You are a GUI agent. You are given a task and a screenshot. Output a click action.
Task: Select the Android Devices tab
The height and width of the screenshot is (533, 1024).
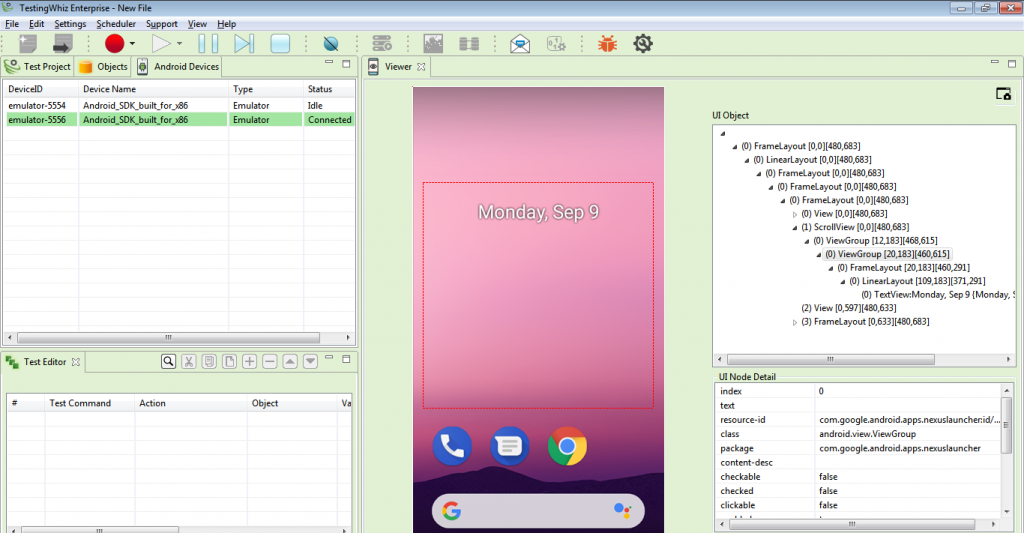click(178, 67)
